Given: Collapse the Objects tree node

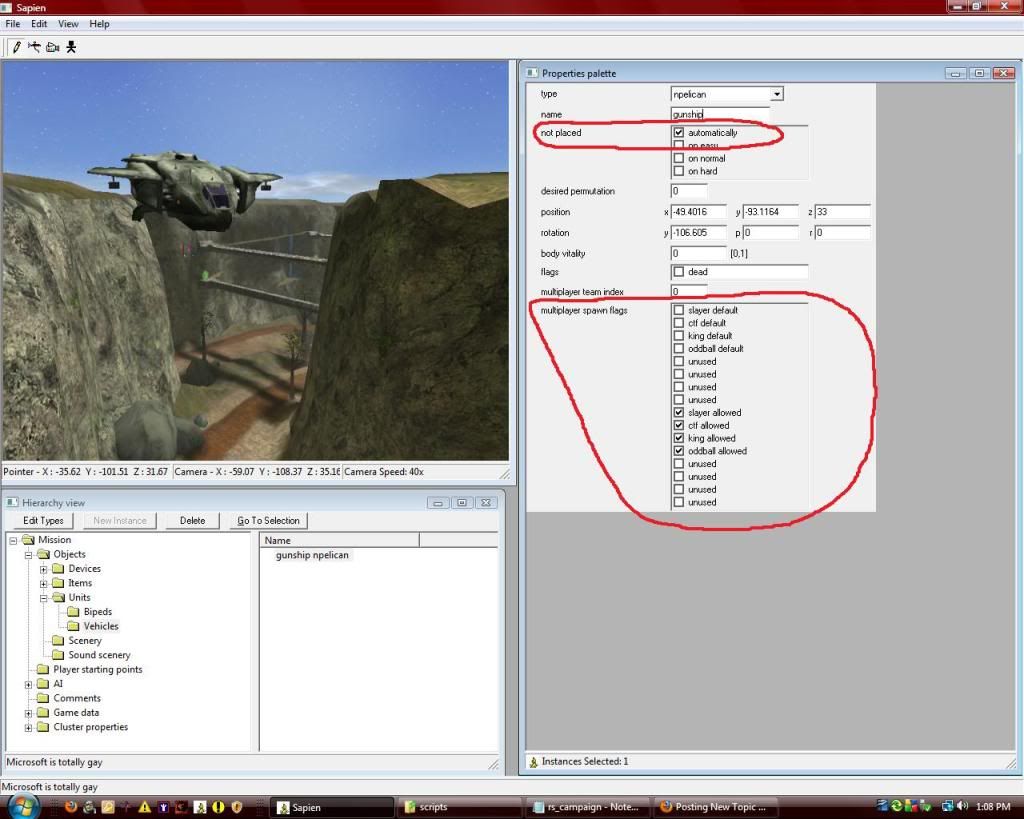Looking at the screenshot, I should pos(28,554).
